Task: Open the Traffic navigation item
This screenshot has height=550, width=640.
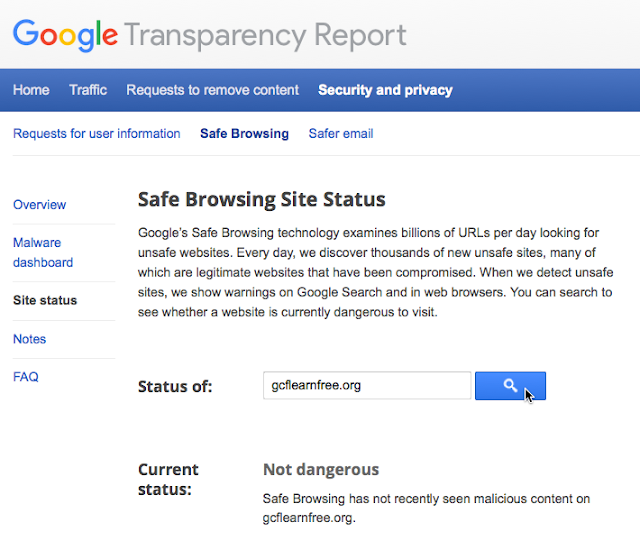Action: pos(88,90)
